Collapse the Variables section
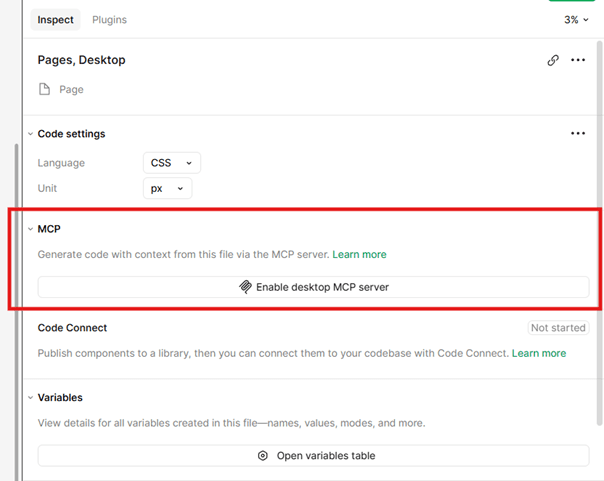The image size is (604, 481). click(x=30, y=398)
